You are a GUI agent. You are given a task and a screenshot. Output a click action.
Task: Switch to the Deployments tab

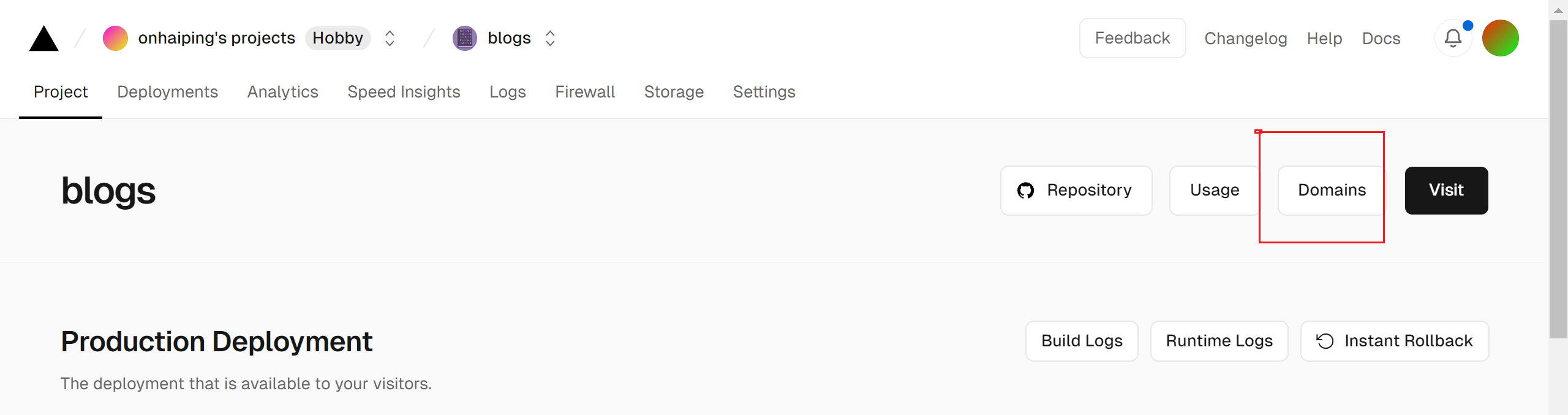(167, 92)
